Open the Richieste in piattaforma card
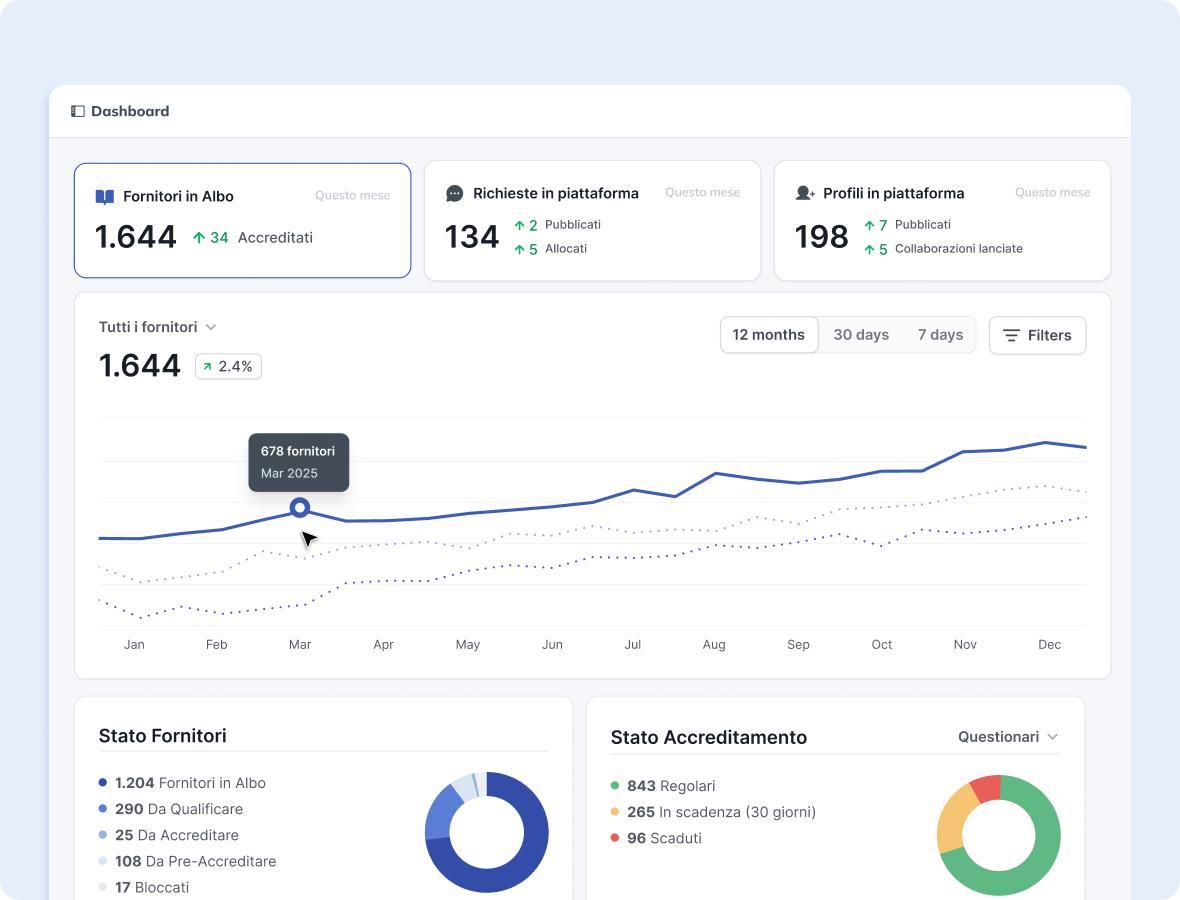Viewport: 1180px width, 900px height. point(592,220)
